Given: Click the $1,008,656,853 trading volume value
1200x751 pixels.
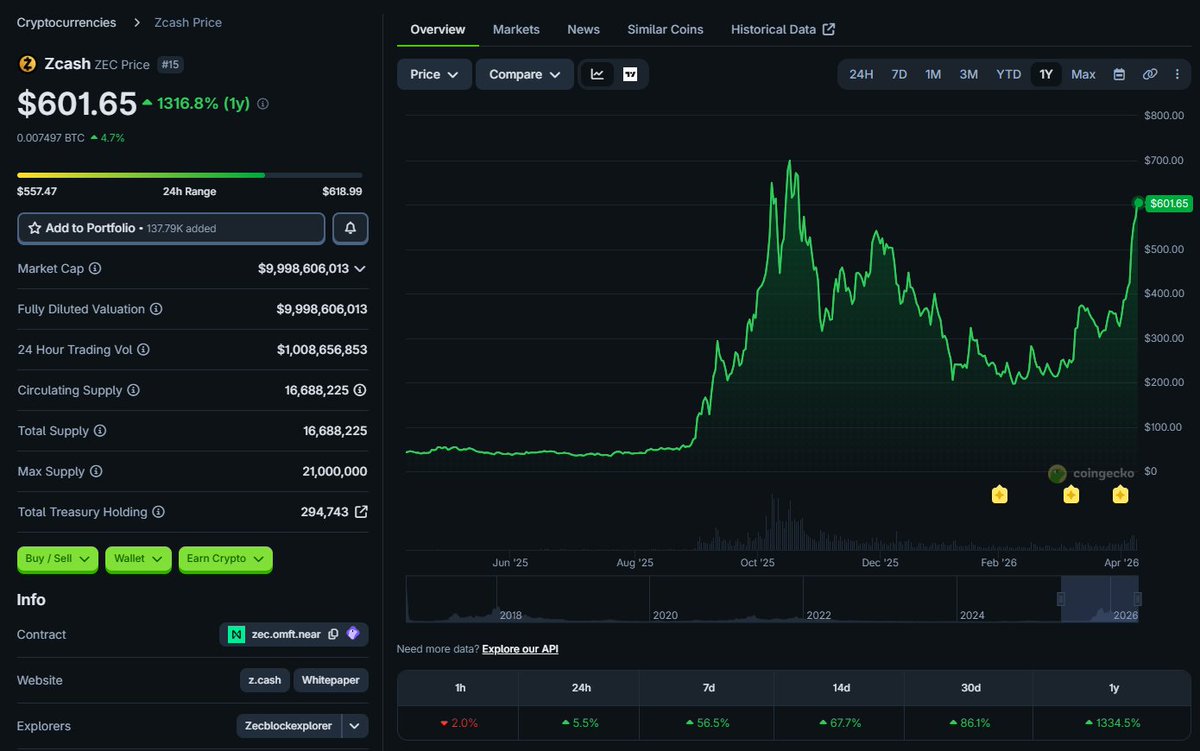Looking at the screenshot, I should [x=322, y=350].
